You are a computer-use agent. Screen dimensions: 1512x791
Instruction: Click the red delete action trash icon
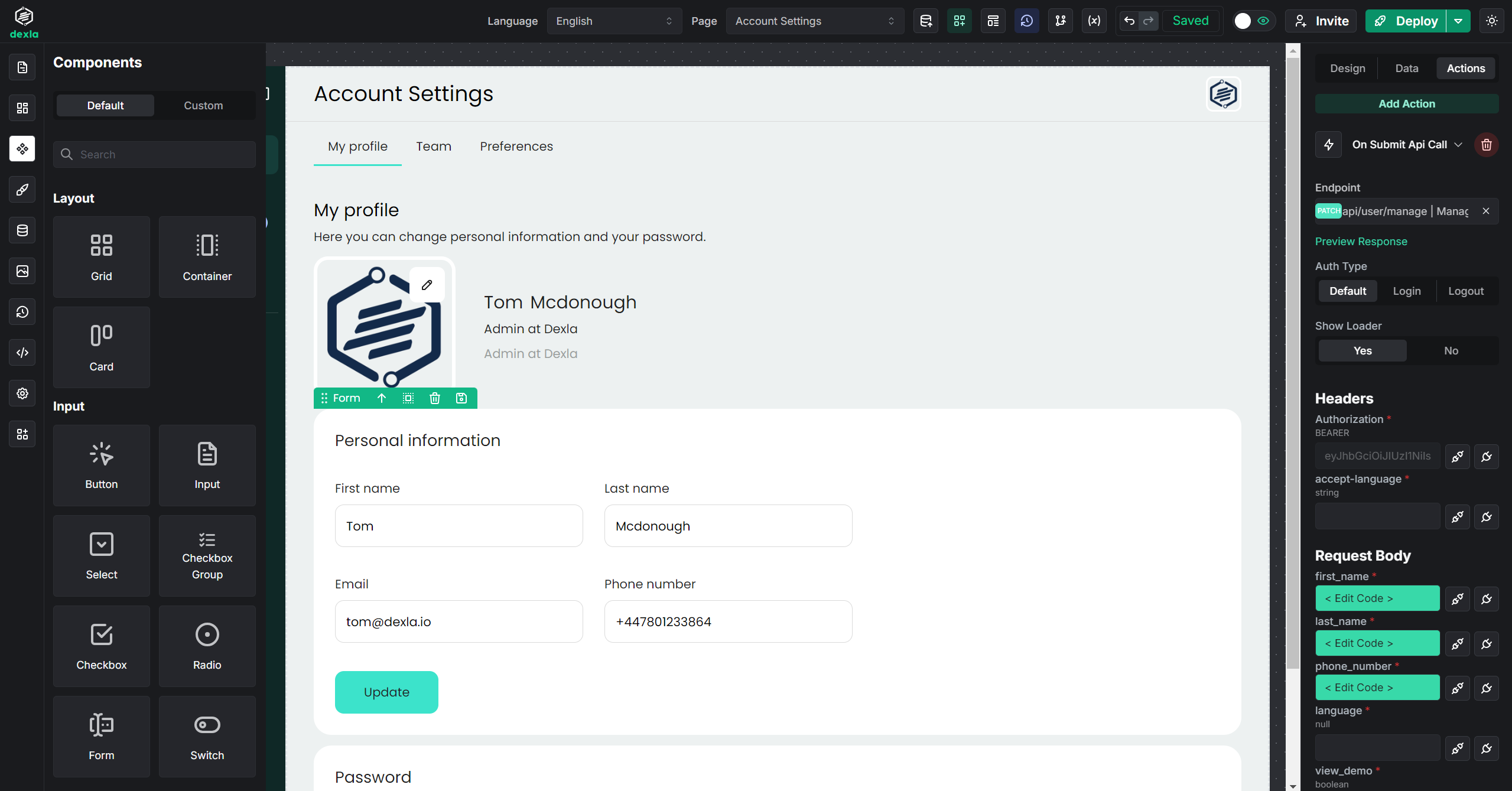(1486, 145)
